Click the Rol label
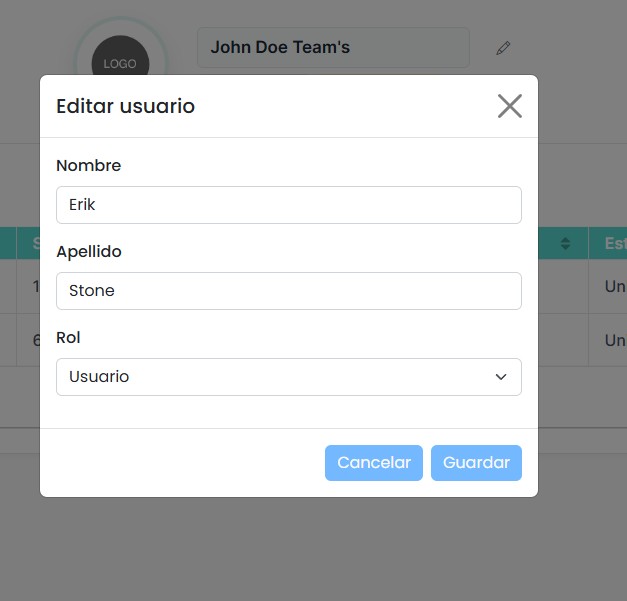627x601 pixels. pos(68,338)
